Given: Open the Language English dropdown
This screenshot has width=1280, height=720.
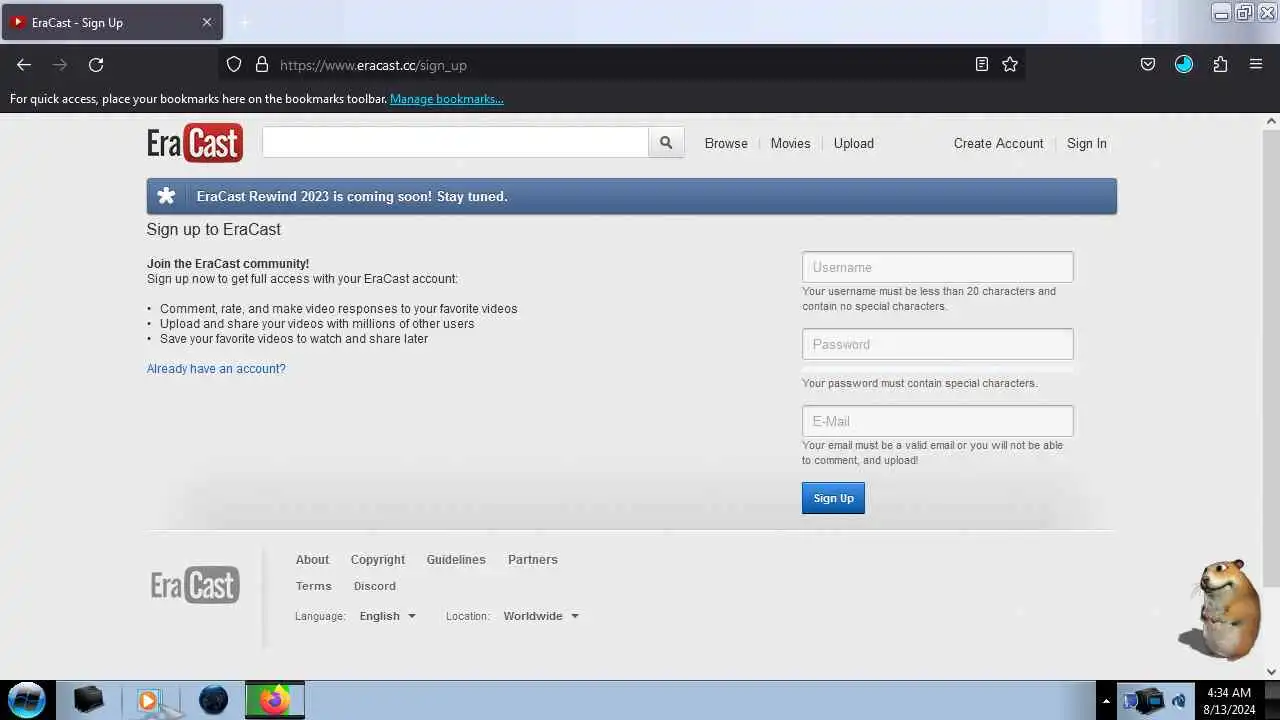Looking at the screenshot, I should [x=387, y=616].
